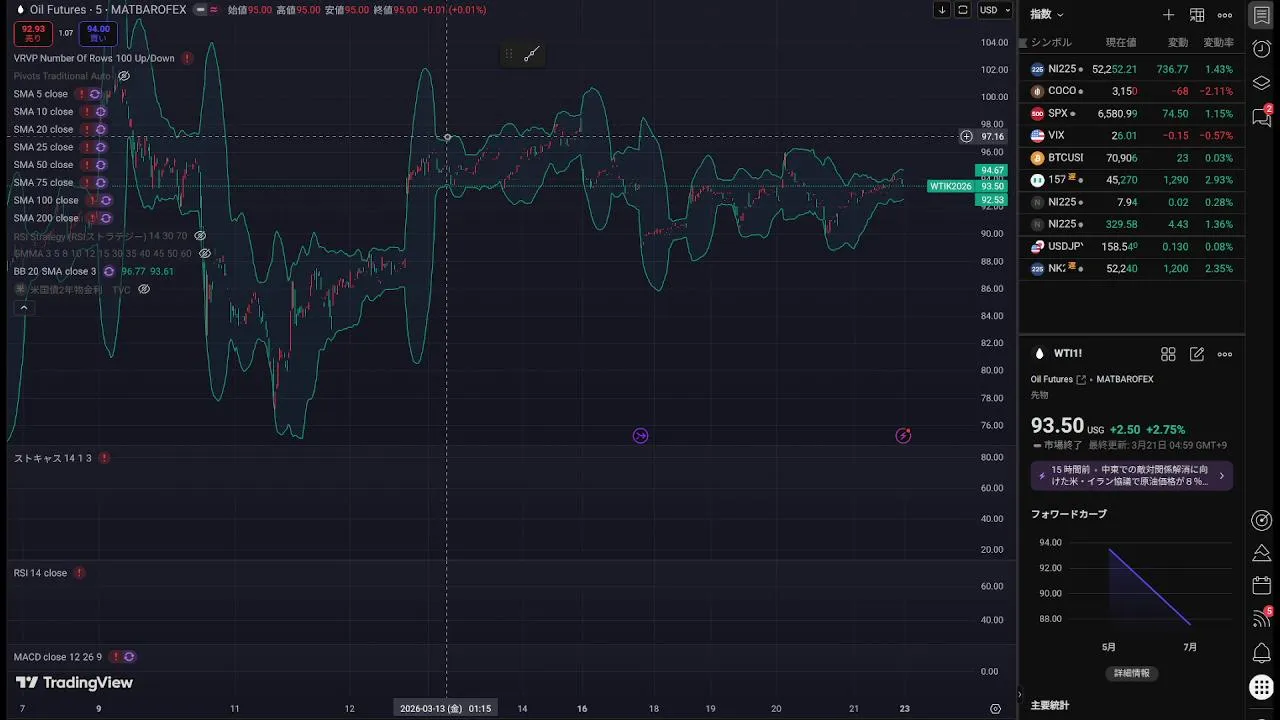Open the alerts clock icon in sidebar
This screenshot has width=1280, height=720.
[1261, 49]
